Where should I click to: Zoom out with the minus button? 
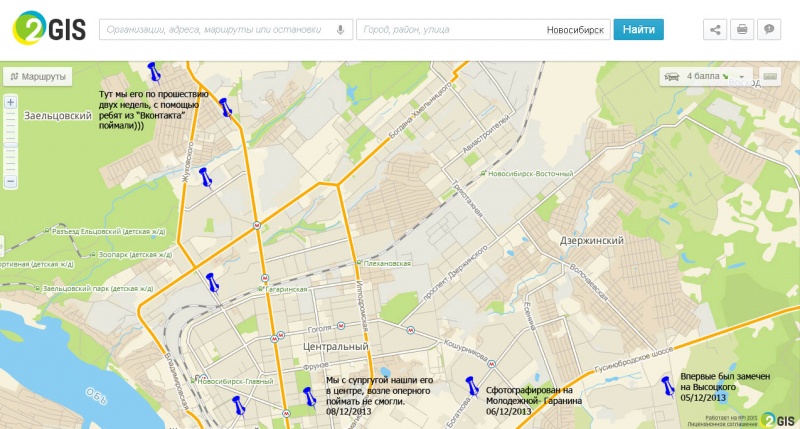10,182
